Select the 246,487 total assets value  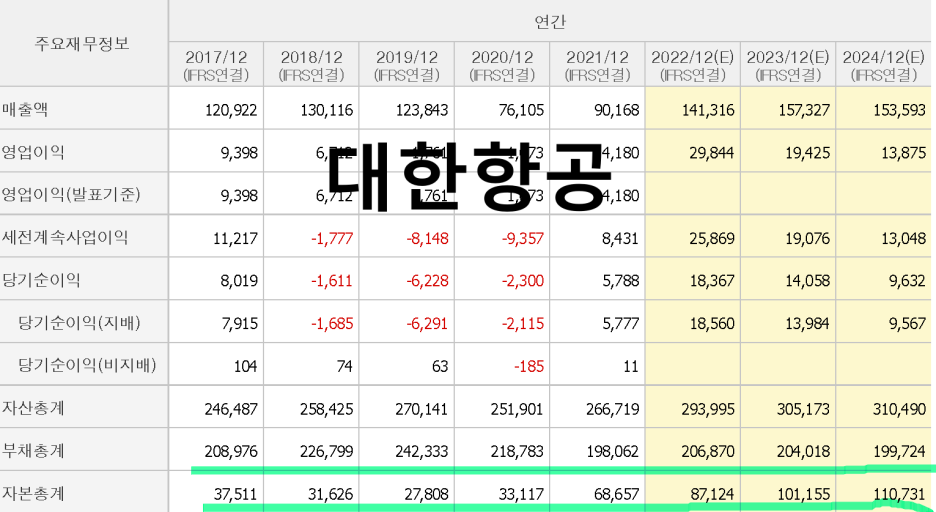pos(231,409)
